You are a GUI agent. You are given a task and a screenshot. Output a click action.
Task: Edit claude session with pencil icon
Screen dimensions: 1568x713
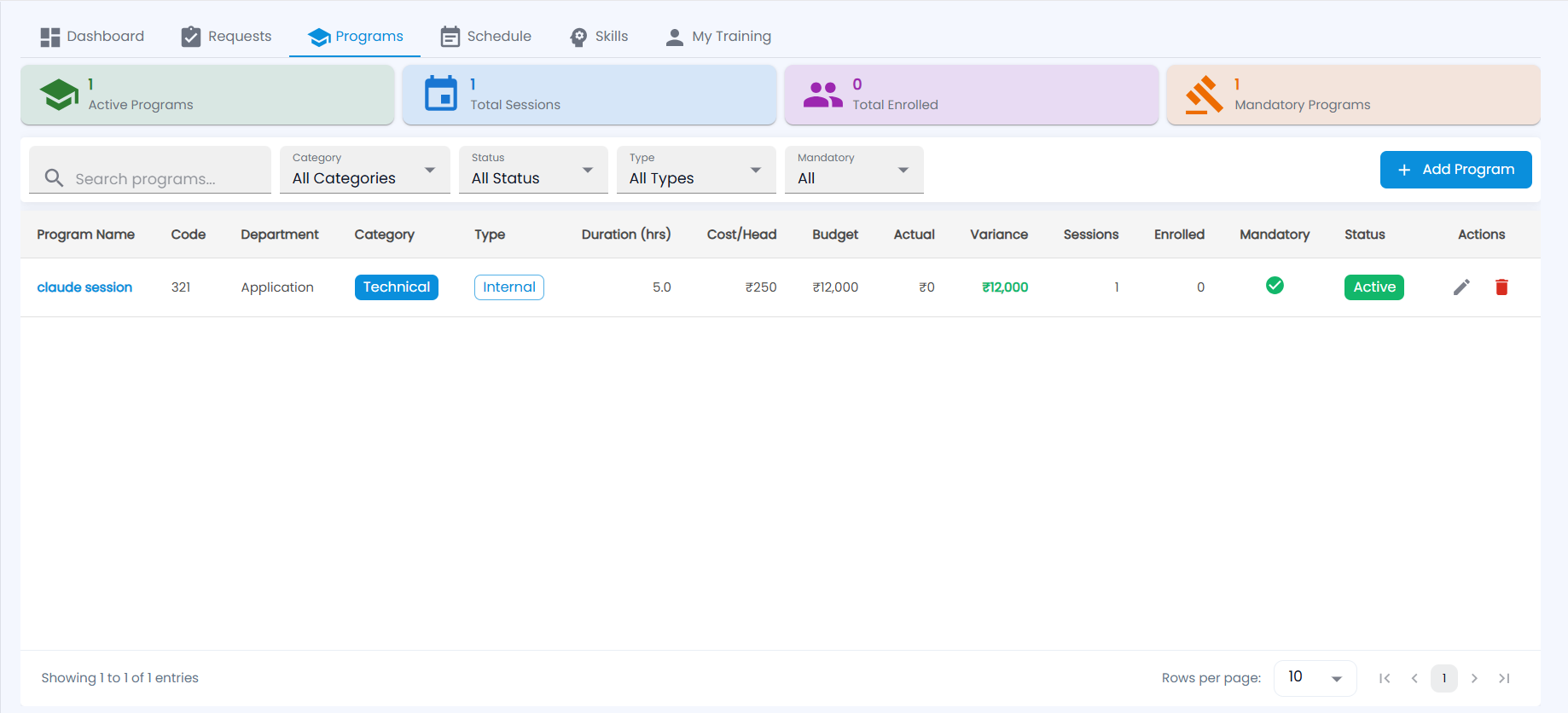[x=1461, y=287]
